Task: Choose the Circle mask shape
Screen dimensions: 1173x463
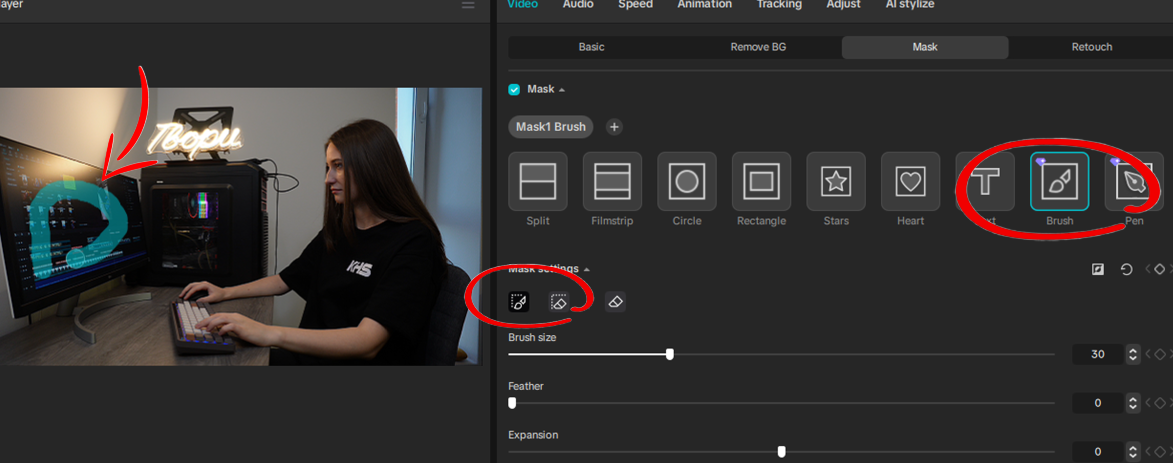Action: [687, 181]
